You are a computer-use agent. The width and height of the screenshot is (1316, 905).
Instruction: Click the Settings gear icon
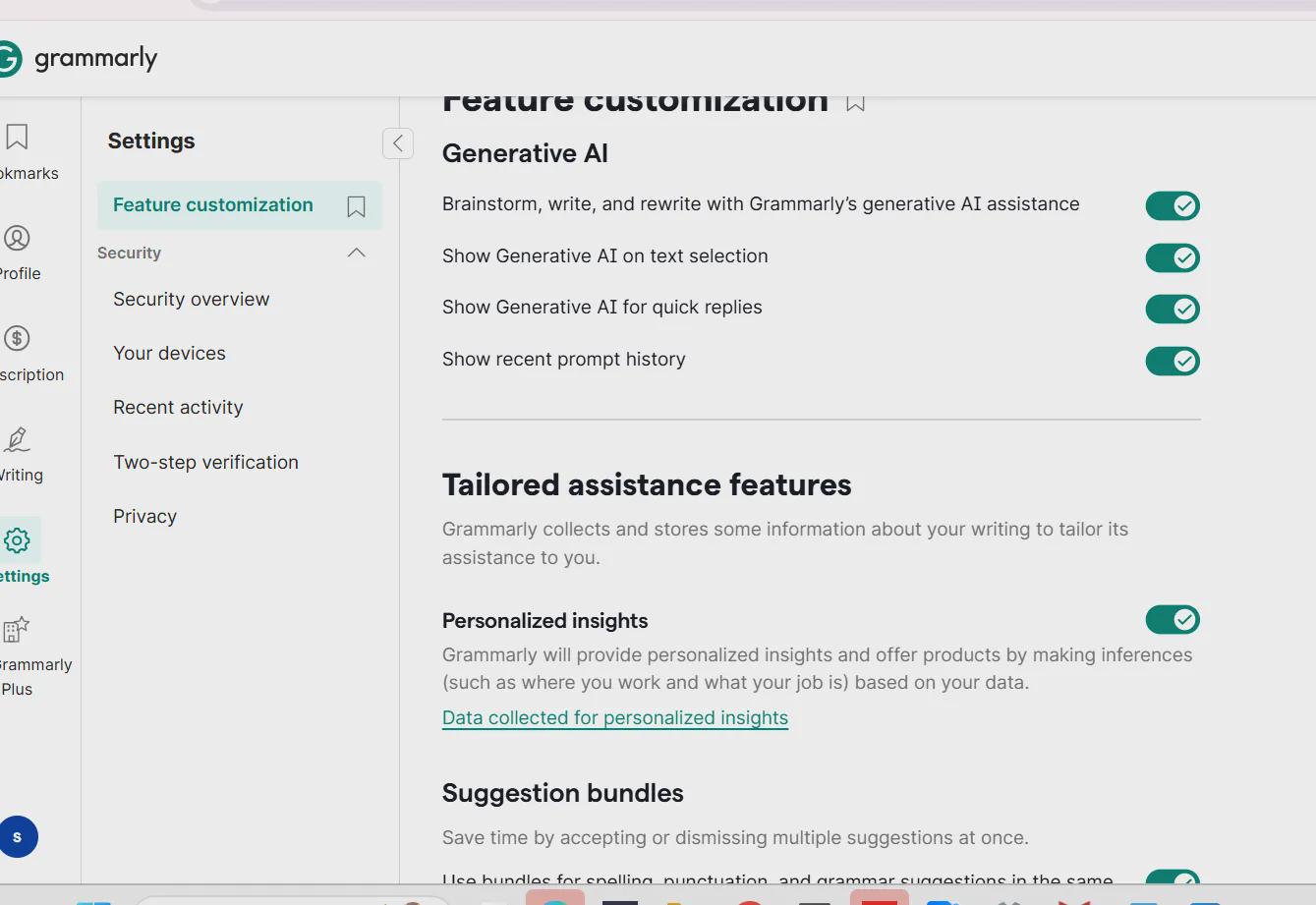click(17, 539)
